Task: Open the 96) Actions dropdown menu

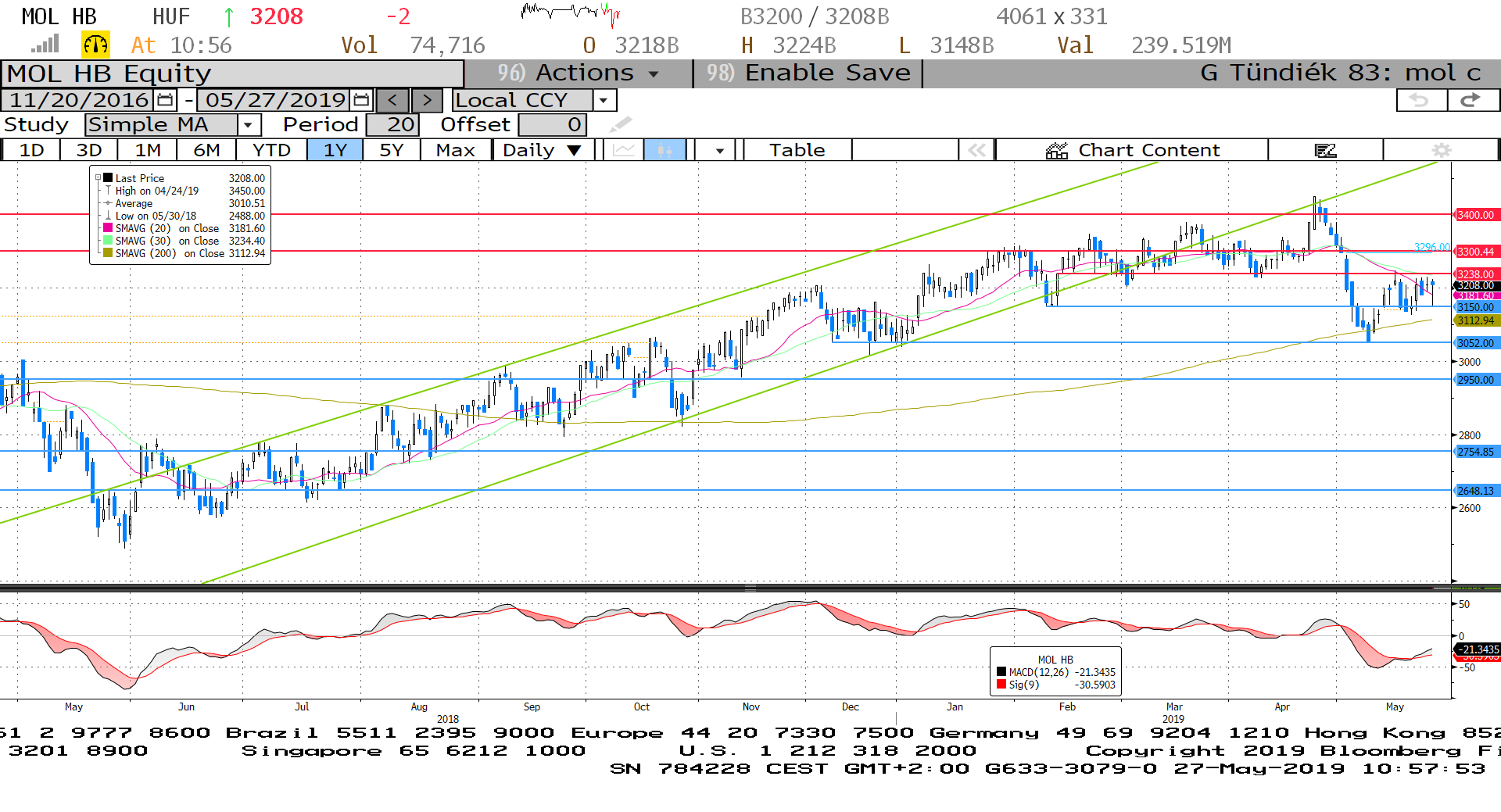Action: (579, 73)
